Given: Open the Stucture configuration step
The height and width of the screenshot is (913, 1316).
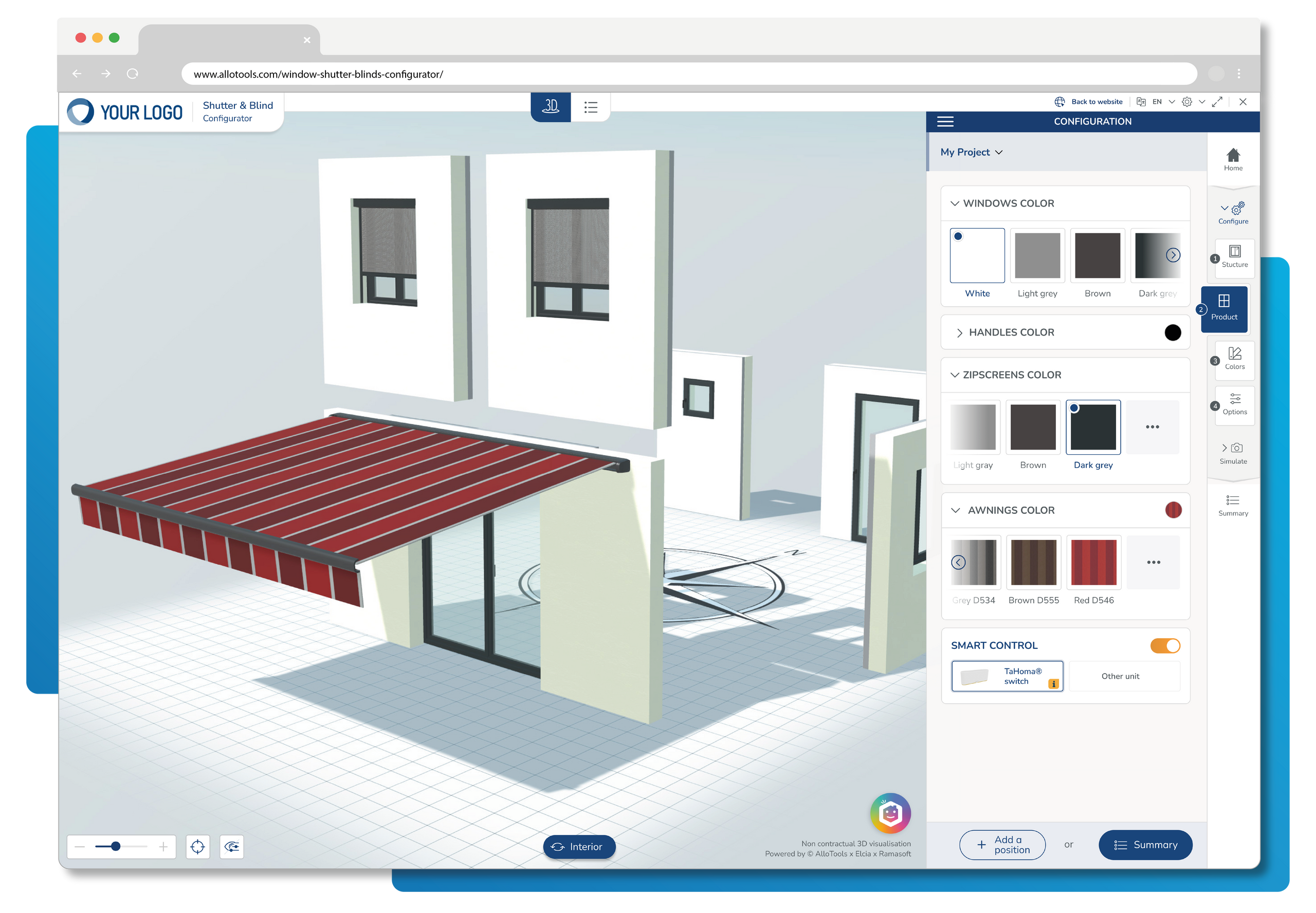Looking at the screenshot, I should tap(1234, 258).
